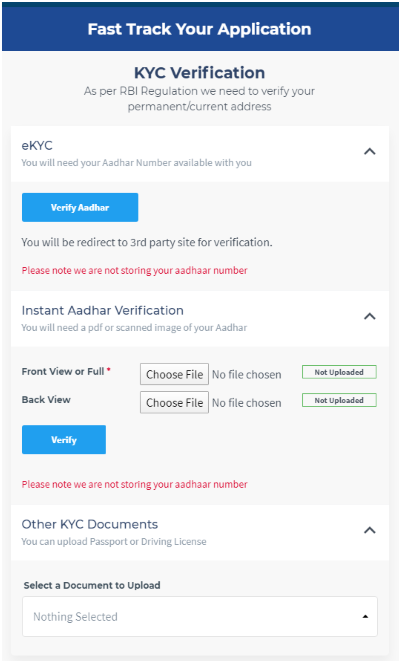Click the Front View or Full label
399x661 pixels.
[x=63, y=371]
